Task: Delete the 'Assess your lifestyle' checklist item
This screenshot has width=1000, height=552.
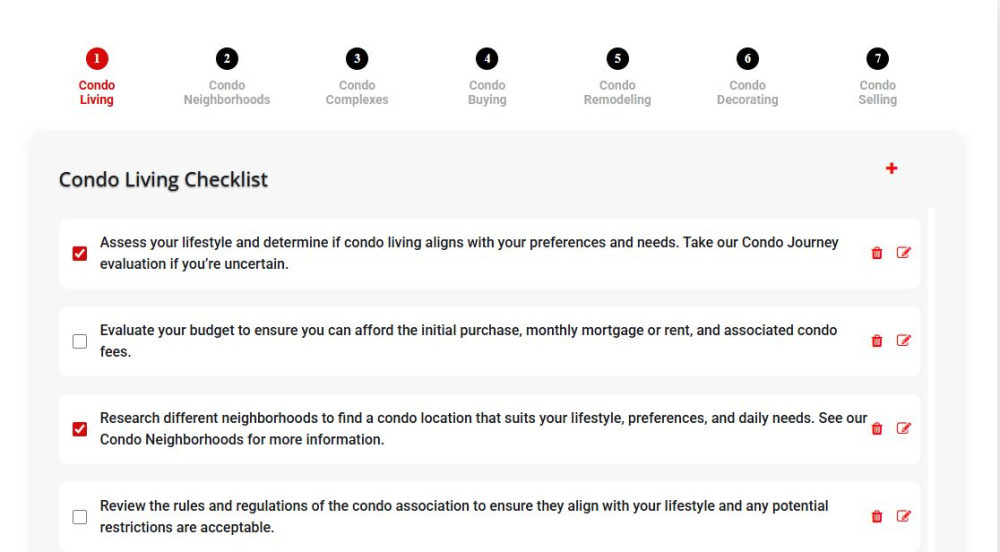Action: click(877, 253)
